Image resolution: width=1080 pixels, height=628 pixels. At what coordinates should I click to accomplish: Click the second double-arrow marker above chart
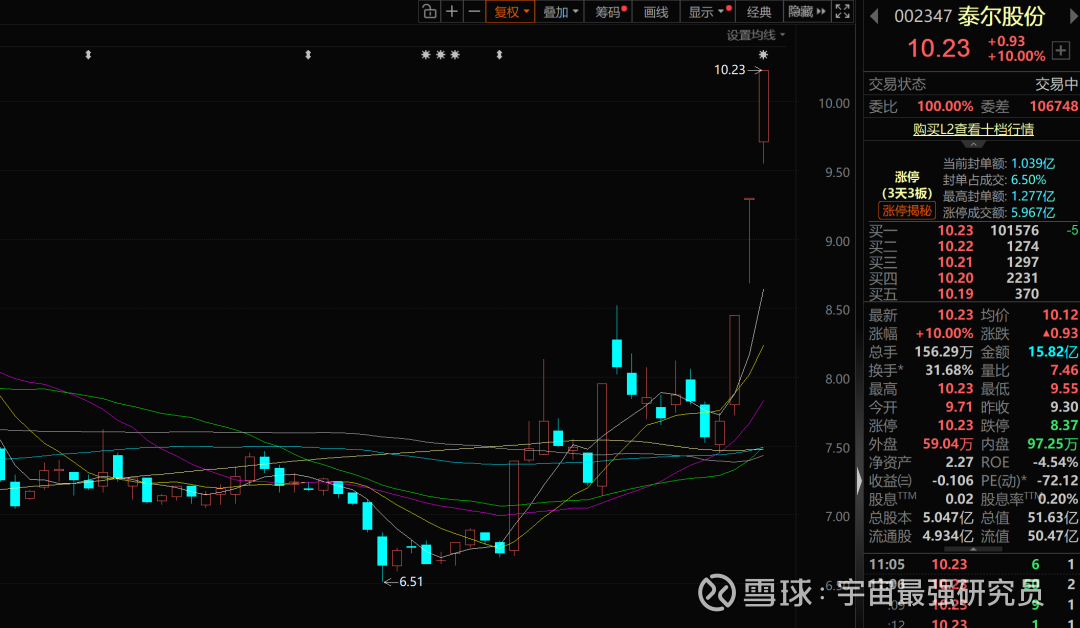point(308,54)
